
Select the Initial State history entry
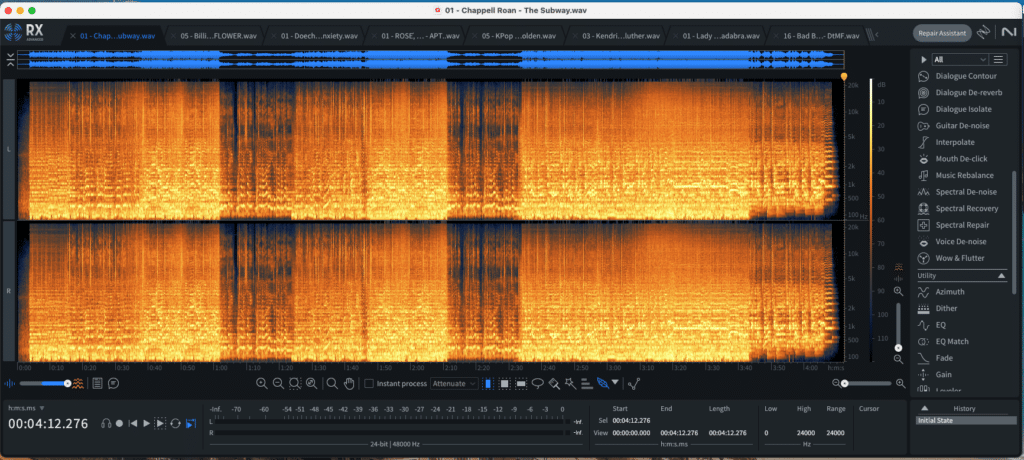(966, 421)
